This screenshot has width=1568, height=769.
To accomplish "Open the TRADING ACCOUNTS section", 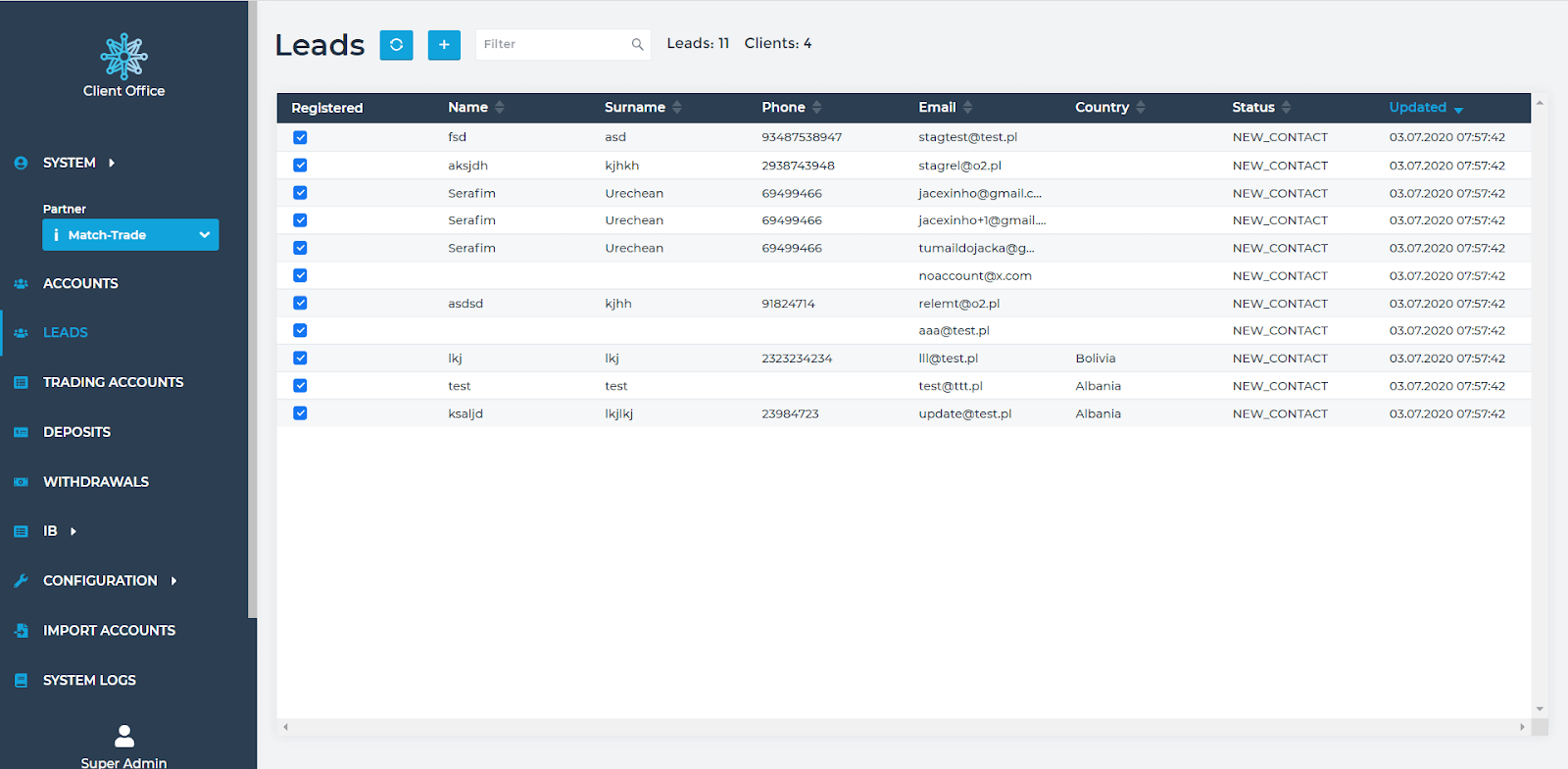I will [114, 382].
